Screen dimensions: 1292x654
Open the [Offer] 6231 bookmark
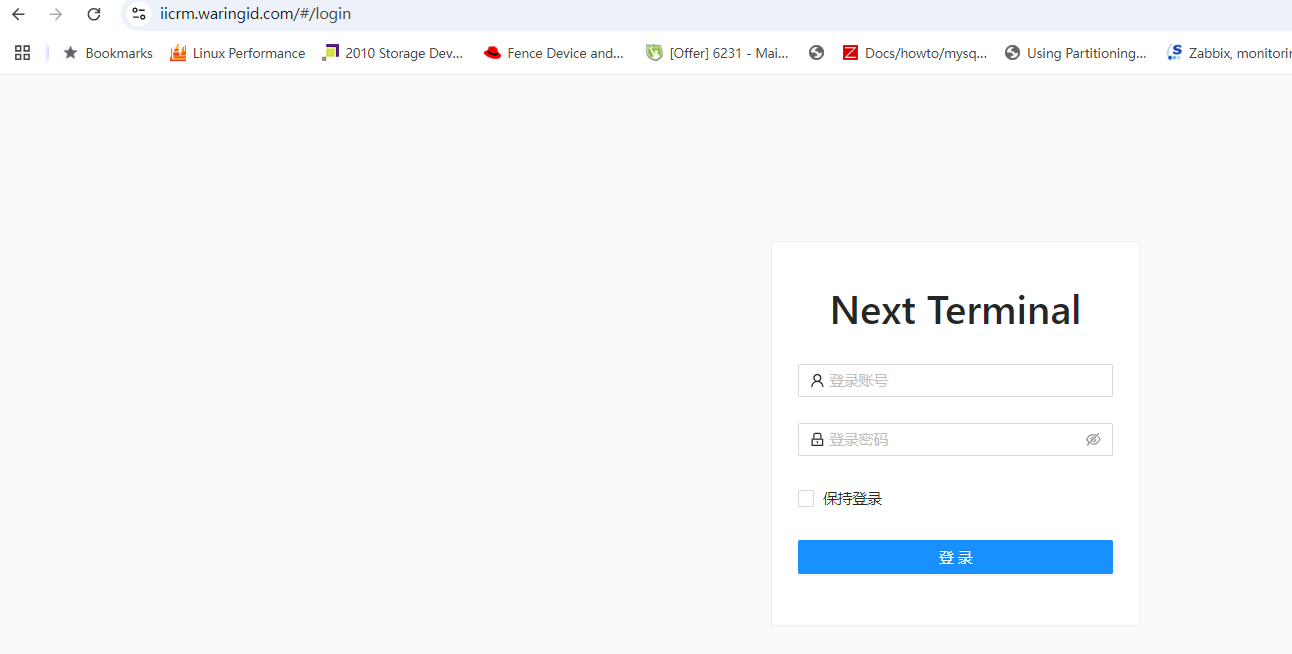(717, 53)
